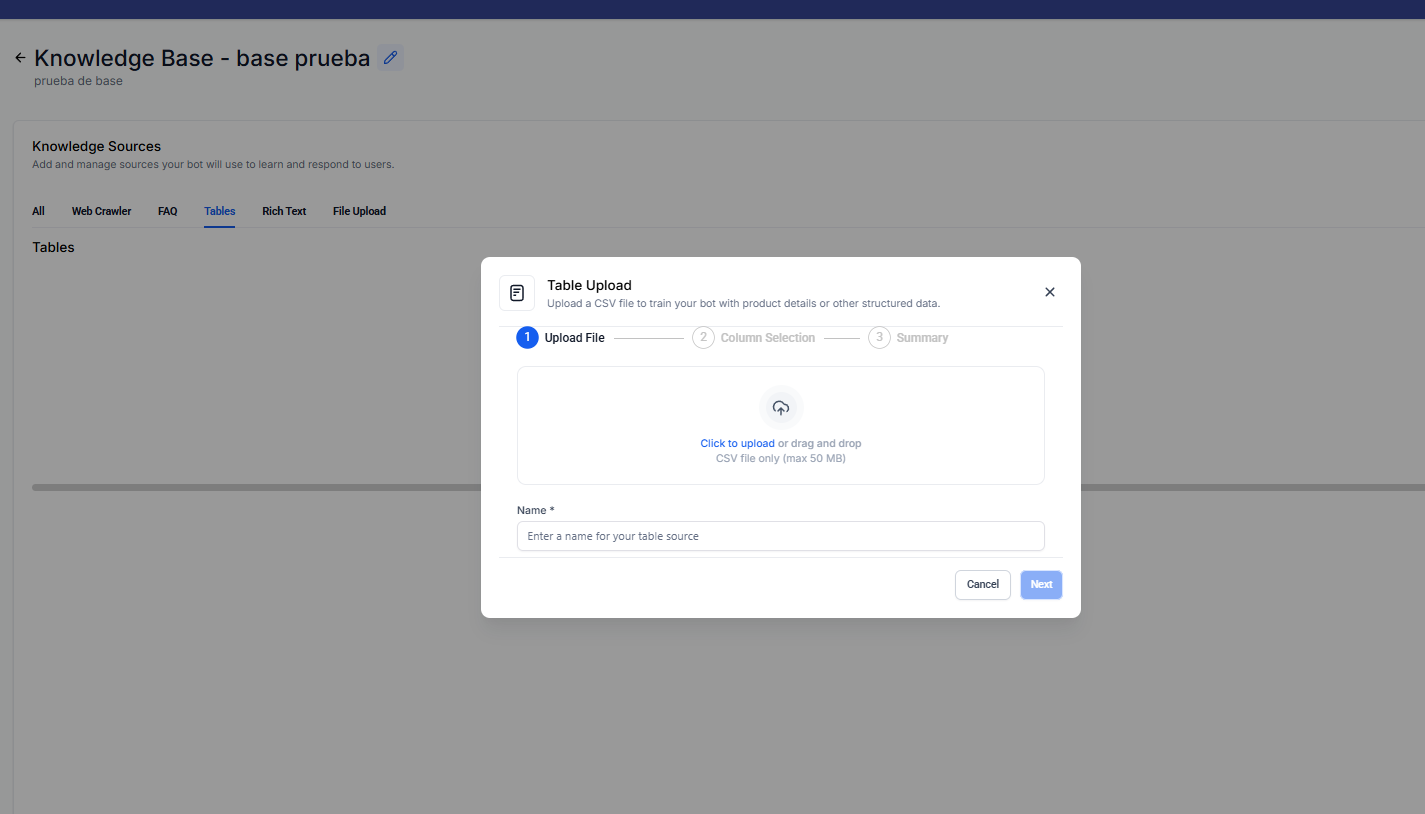
Task: Click the document icon in Table Upload header
Action: (x=517, y=293)
